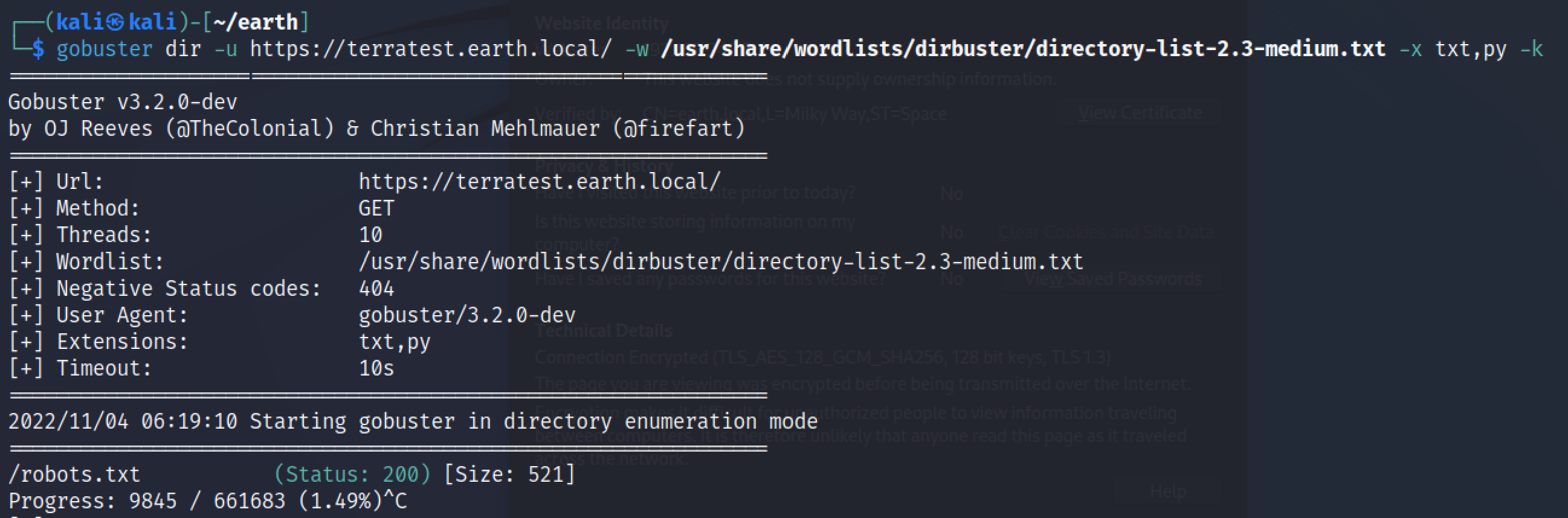Click the /robots.txt result entry
1568x518 pixels.
click(74, 474)
